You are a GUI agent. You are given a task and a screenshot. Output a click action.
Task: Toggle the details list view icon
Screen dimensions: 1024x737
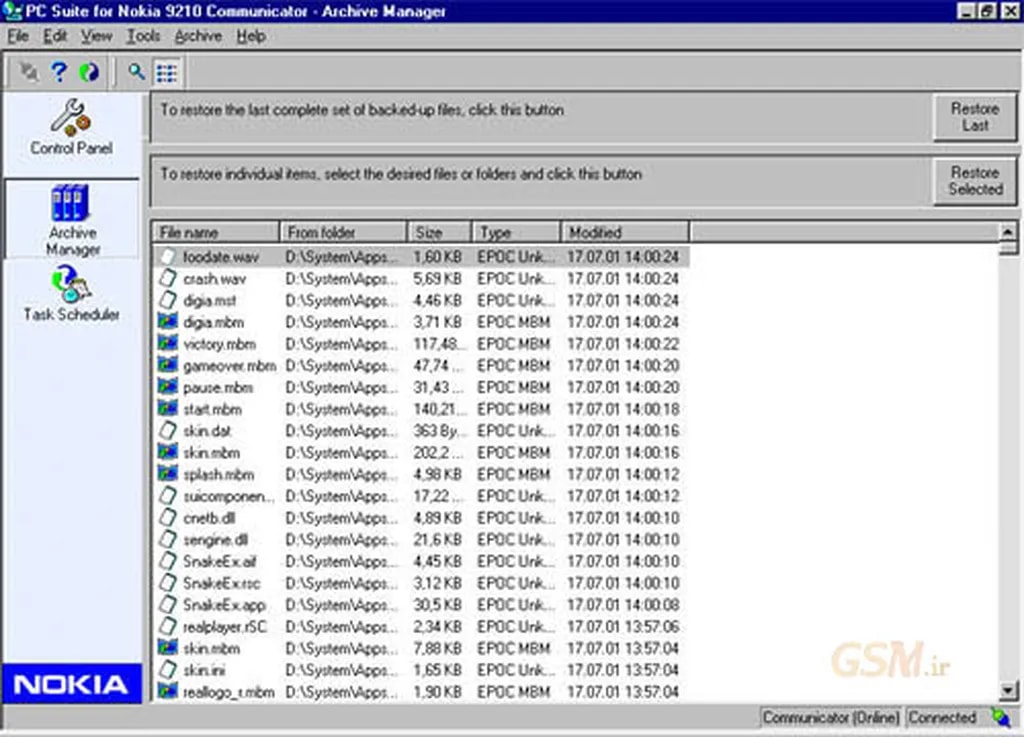point(167,72)
